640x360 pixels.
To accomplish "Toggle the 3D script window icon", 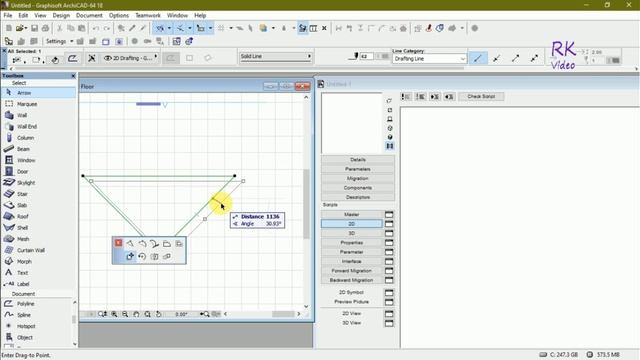I will tap(389, 233).
